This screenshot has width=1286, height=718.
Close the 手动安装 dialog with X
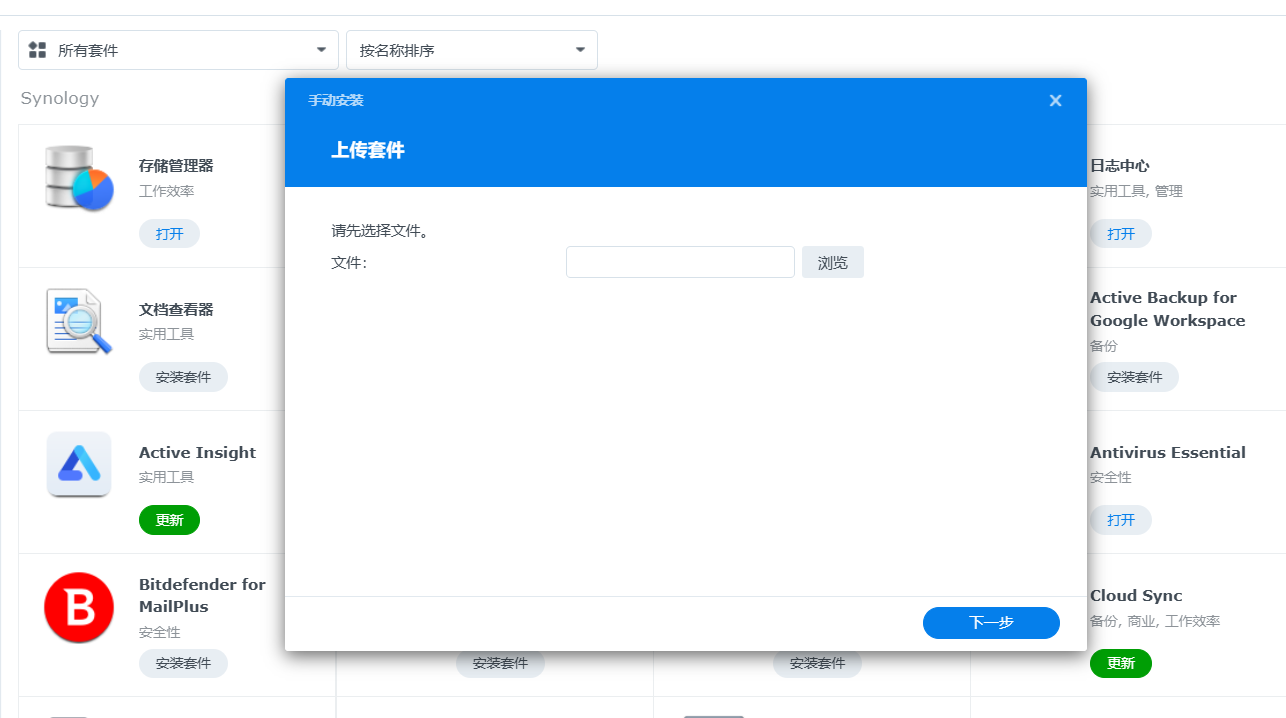[x=1055, y=101]
